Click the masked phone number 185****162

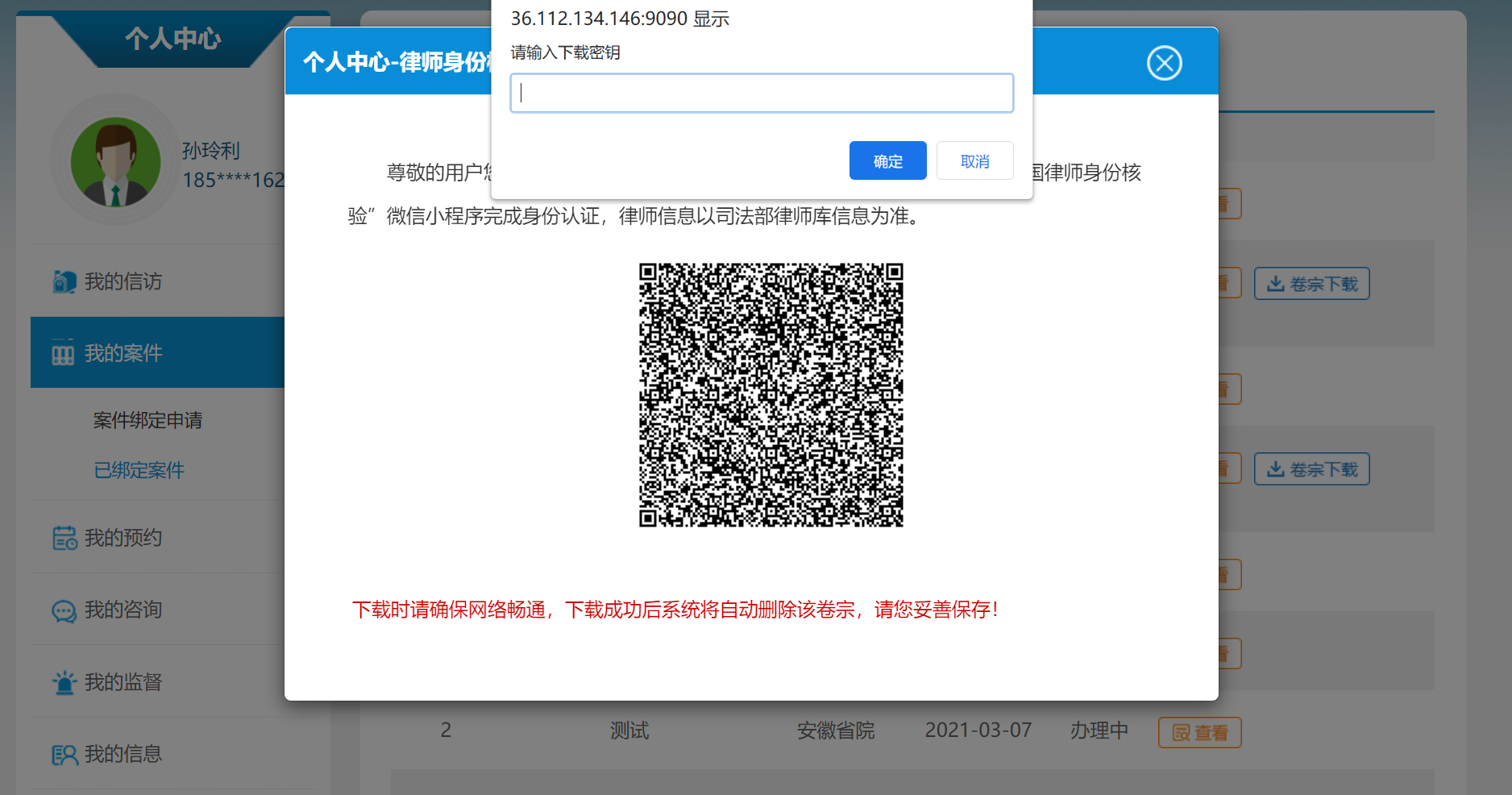pos(234,180)
